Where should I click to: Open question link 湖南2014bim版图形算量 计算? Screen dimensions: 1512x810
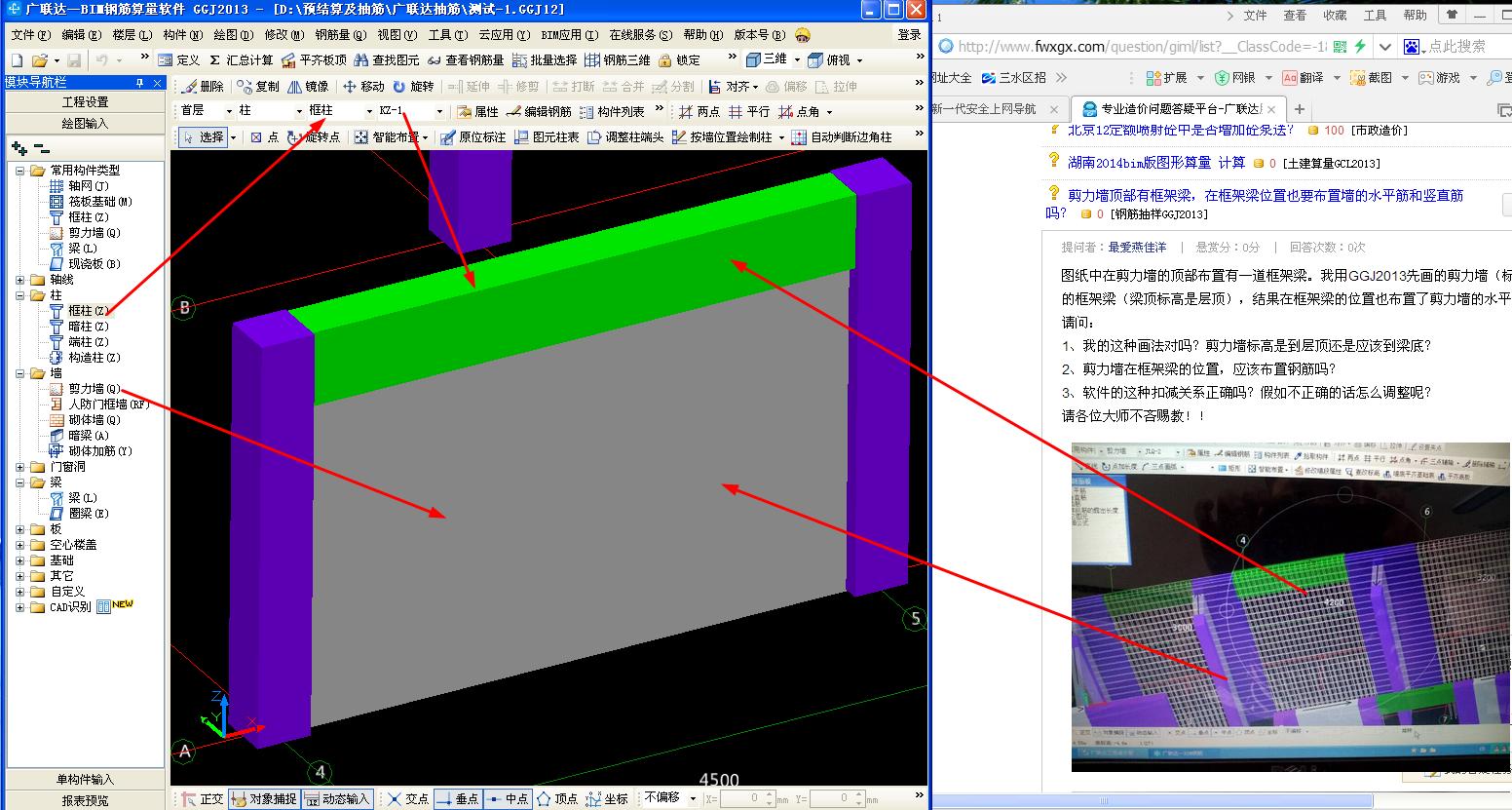point(1156,163)
